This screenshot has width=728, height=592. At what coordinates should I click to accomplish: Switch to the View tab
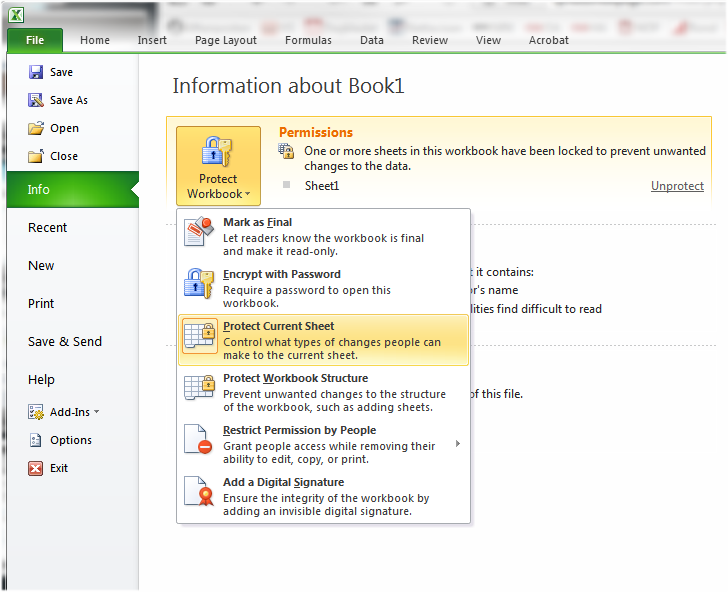coord(488,40)
